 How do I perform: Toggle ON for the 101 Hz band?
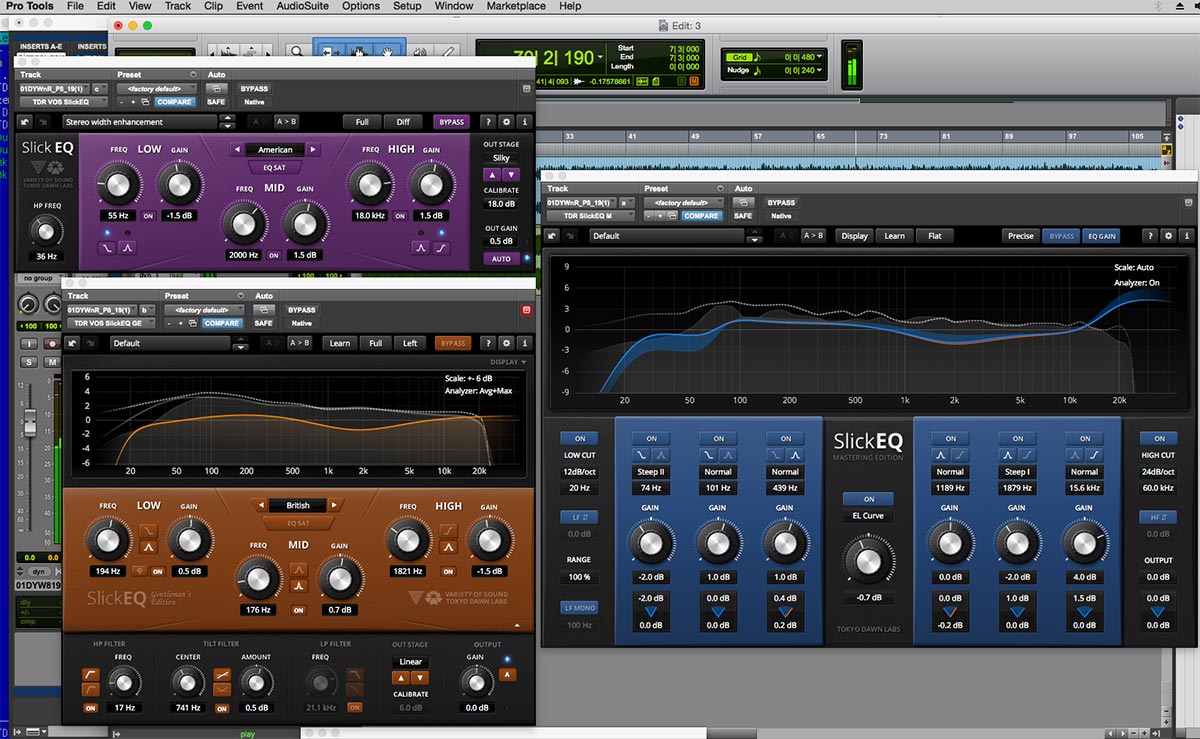(x=718, y=438)
